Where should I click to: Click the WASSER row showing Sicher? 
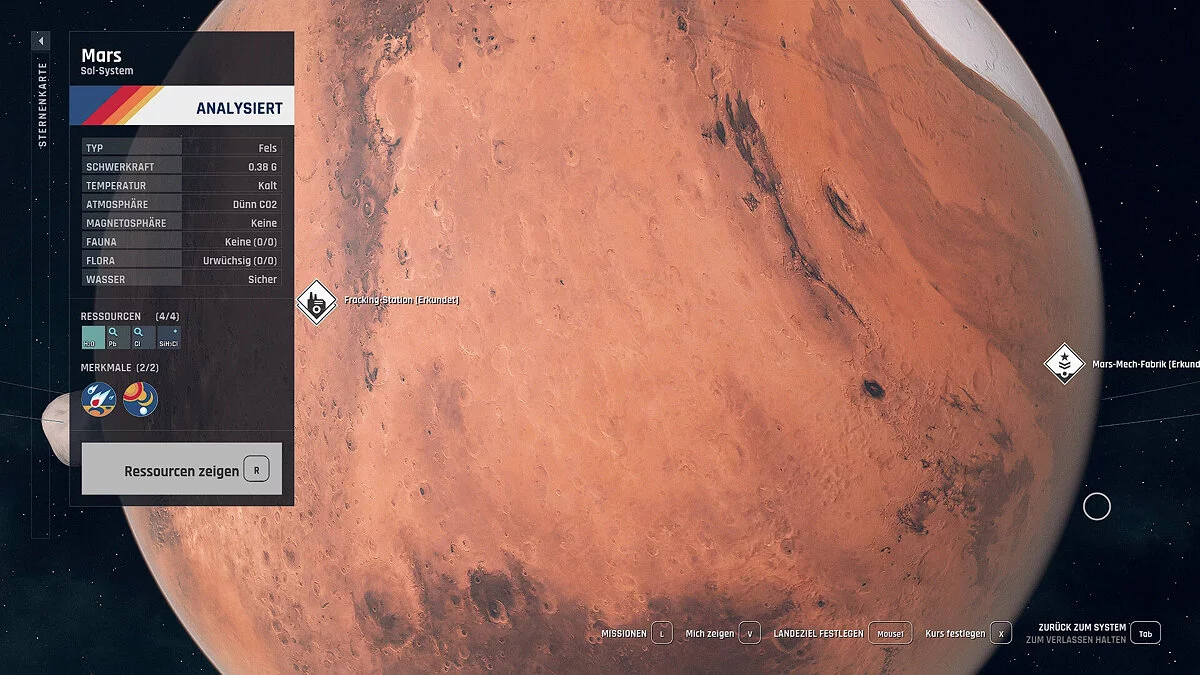pos(182,280)
